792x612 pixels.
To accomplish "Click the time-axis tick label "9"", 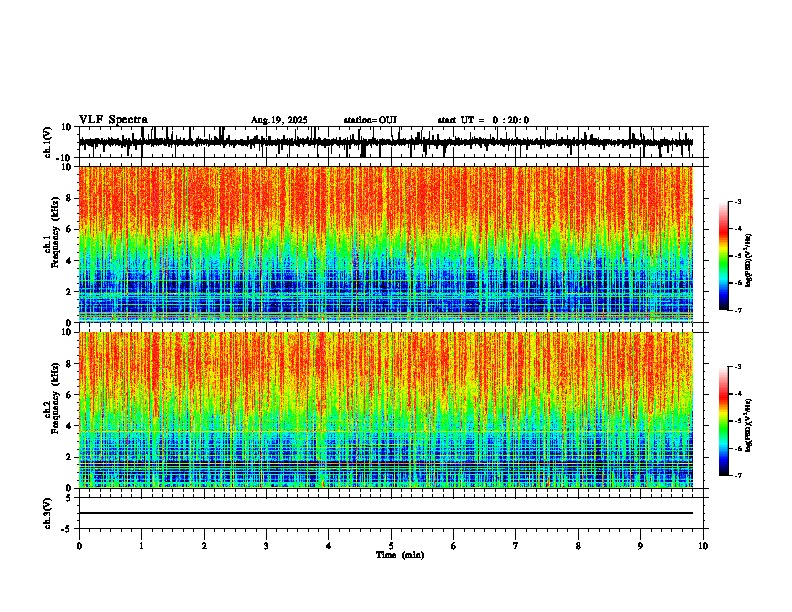I will 640,546.
